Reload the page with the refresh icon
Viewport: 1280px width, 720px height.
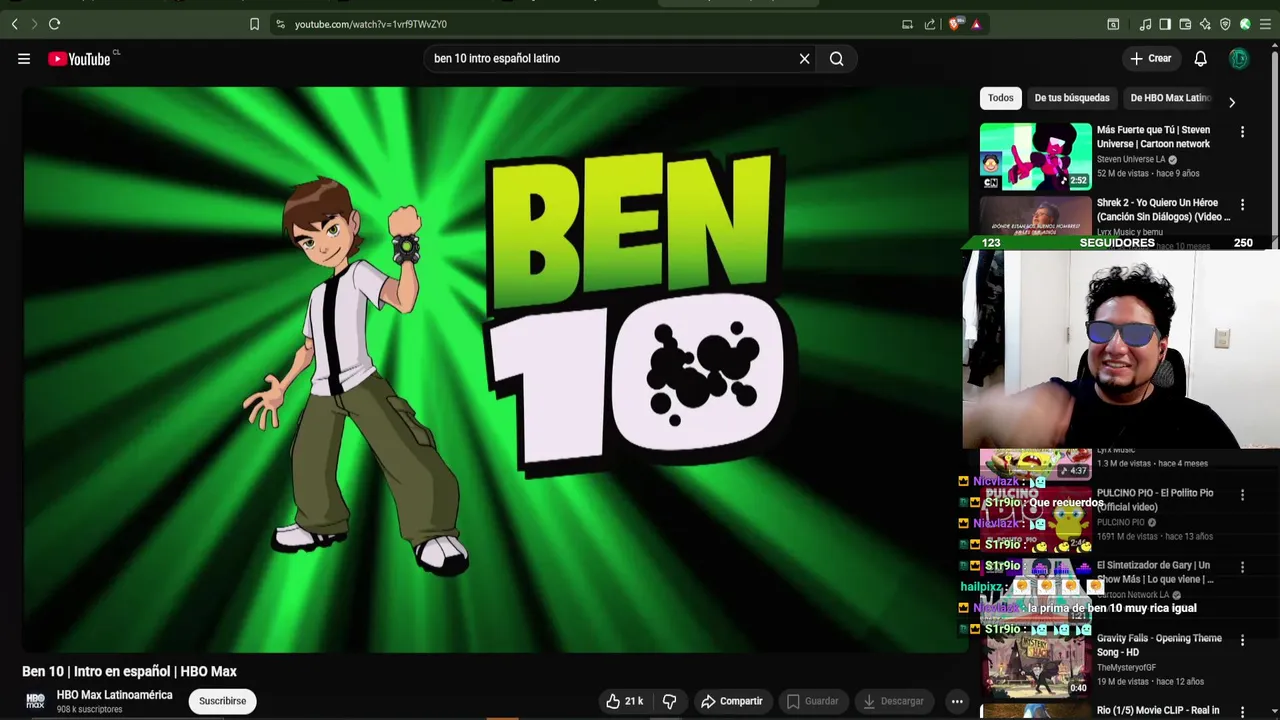pyautogui.click(x=54, y=24)
